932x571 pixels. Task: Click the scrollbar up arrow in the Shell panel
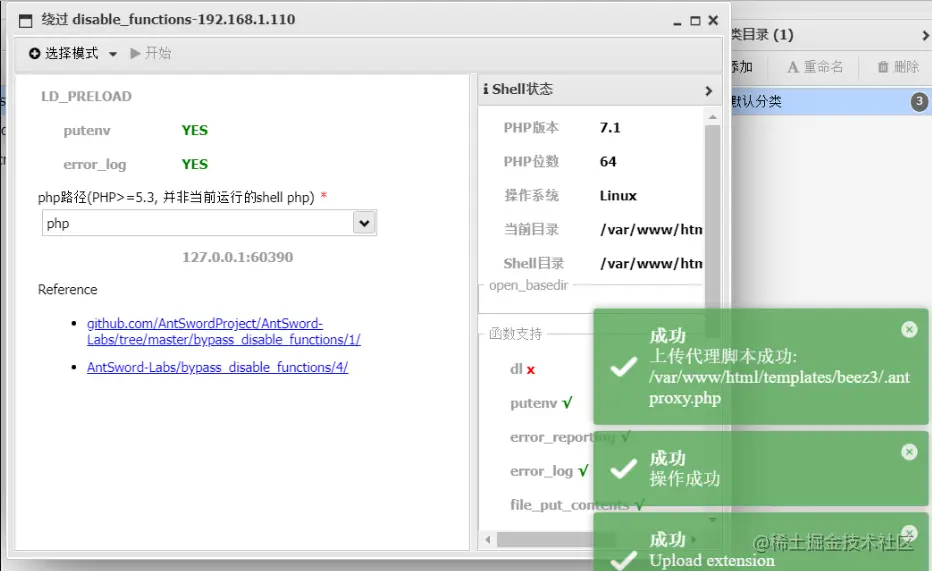(x=712, y=117)
